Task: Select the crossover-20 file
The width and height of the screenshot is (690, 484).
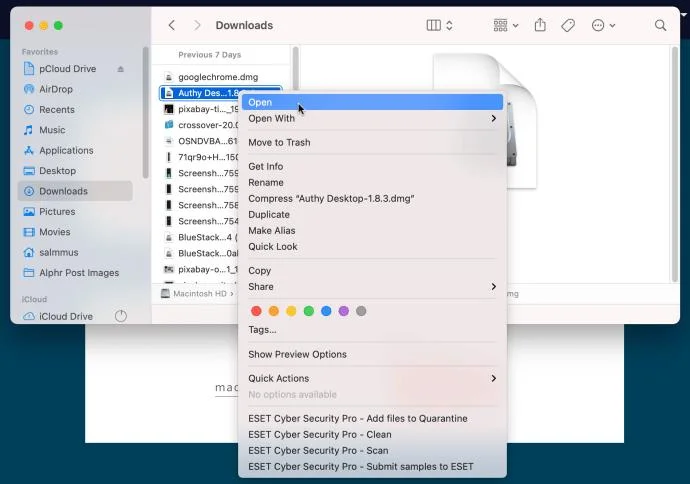Action: pos(200,125)
